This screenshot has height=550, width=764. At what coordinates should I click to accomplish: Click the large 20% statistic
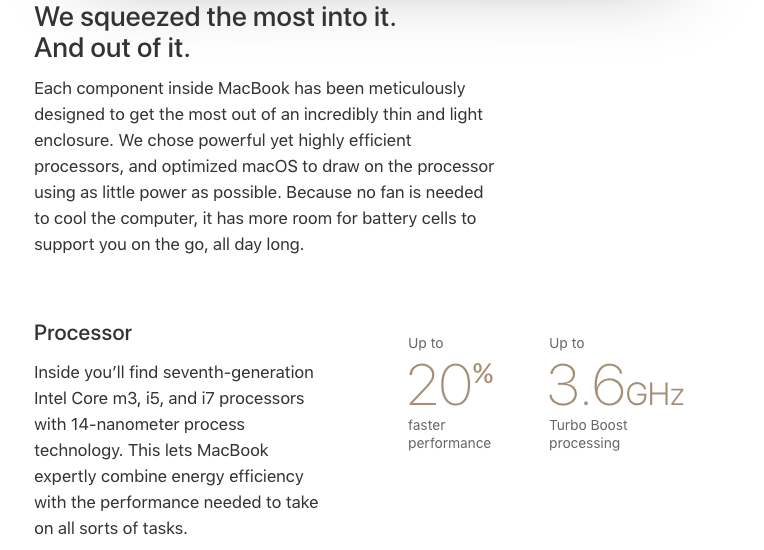click(x=450, y=384)
